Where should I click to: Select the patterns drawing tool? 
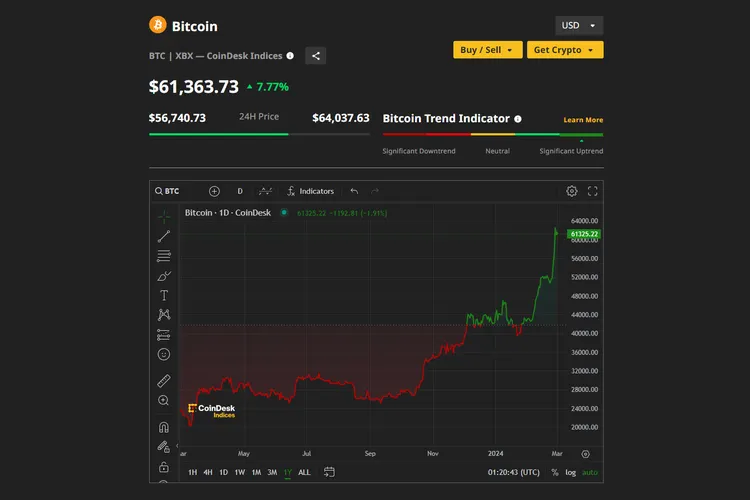point(164,315)
